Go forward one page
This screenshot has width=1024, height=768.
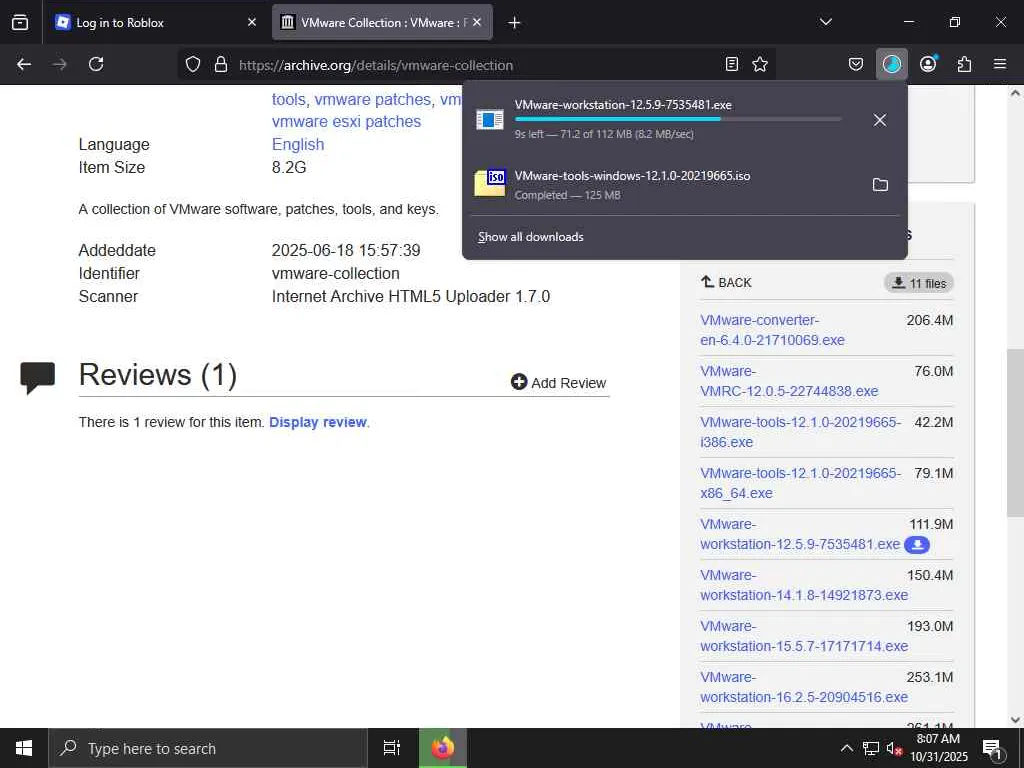pos(59,64)
